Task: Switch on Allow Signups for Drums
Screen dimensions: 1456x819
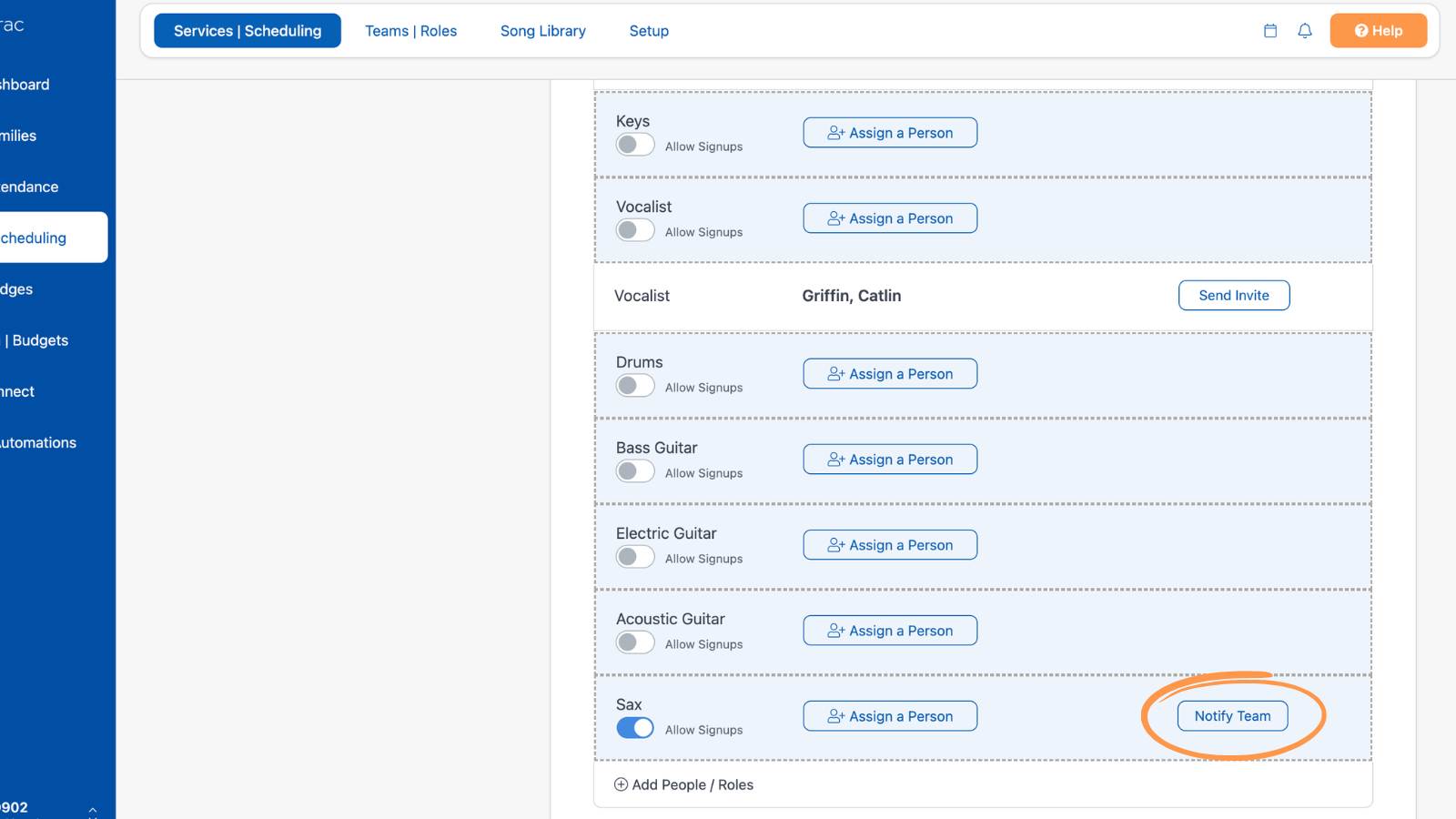Action: 635,386
